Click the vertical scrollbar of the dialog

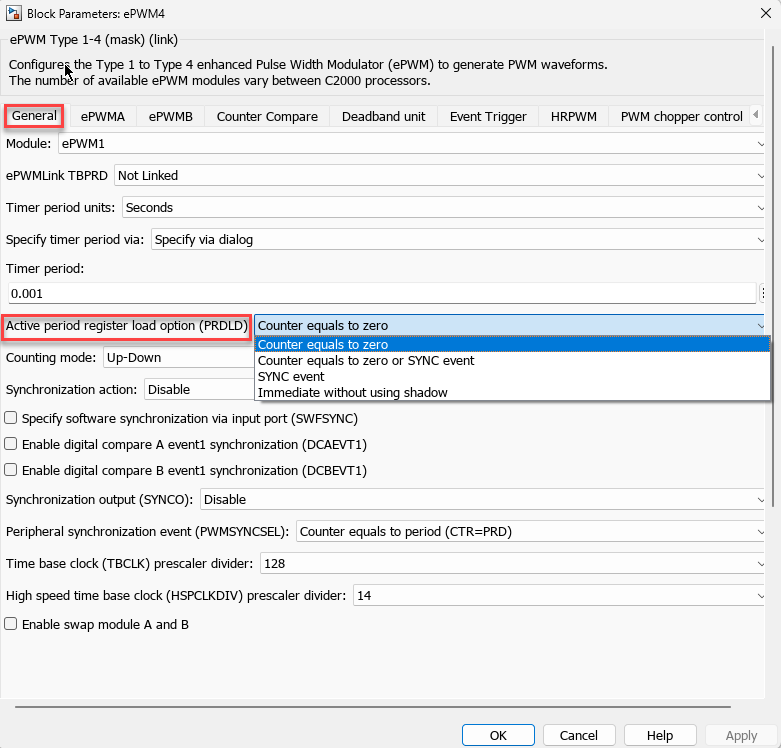point(774,276)
